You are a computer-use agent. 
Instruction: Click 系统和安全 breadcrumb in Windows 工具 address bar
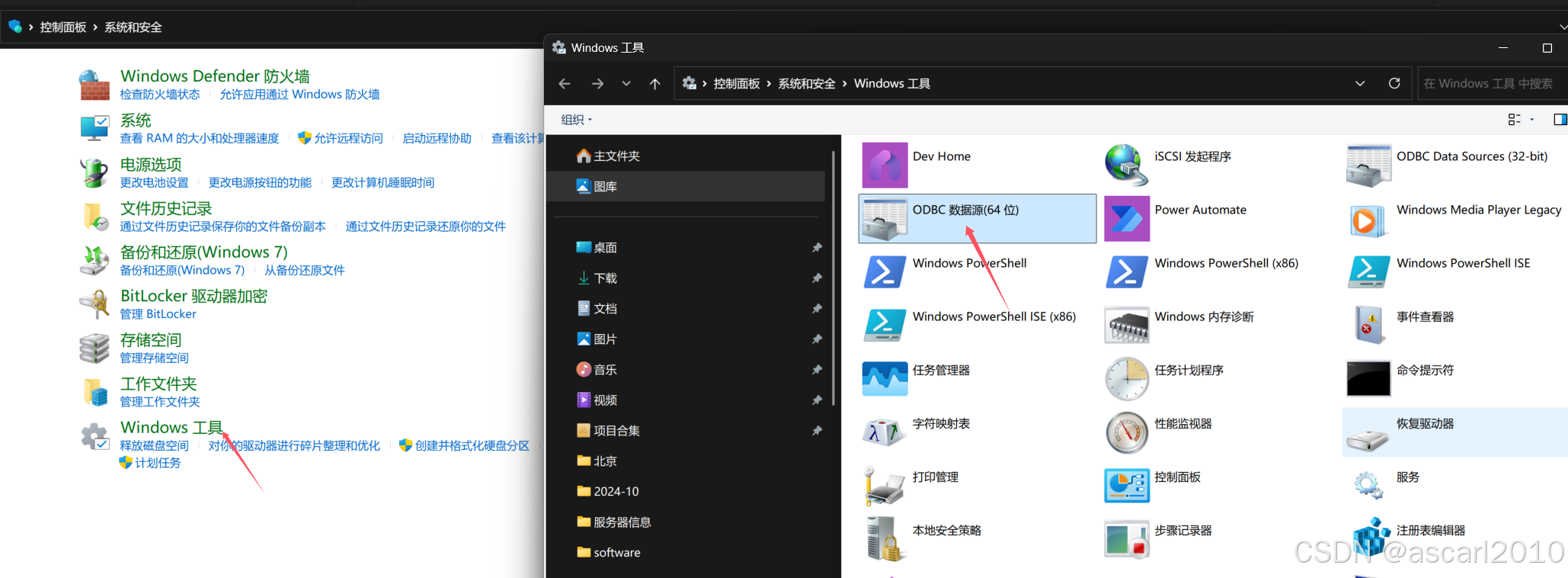(x=807, y=84)
